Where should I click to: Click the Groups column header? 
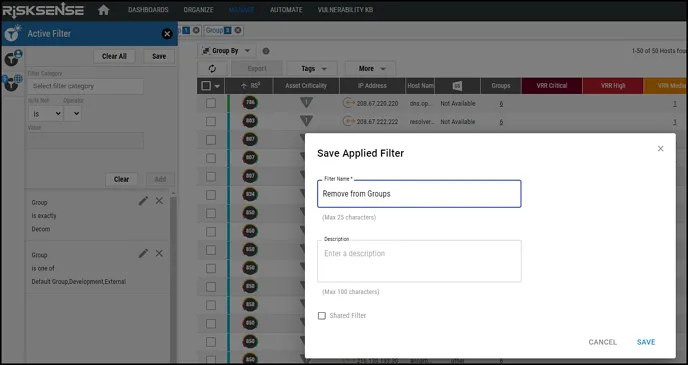tap(501, 86)
